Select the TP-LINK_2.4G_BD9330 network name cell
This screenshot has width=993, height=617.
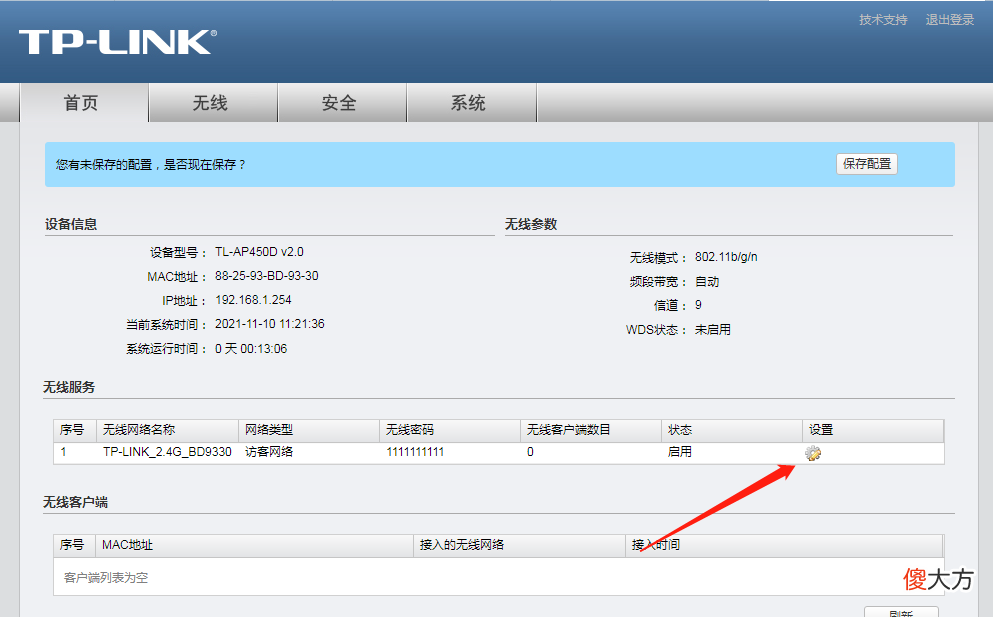[167, 452]
